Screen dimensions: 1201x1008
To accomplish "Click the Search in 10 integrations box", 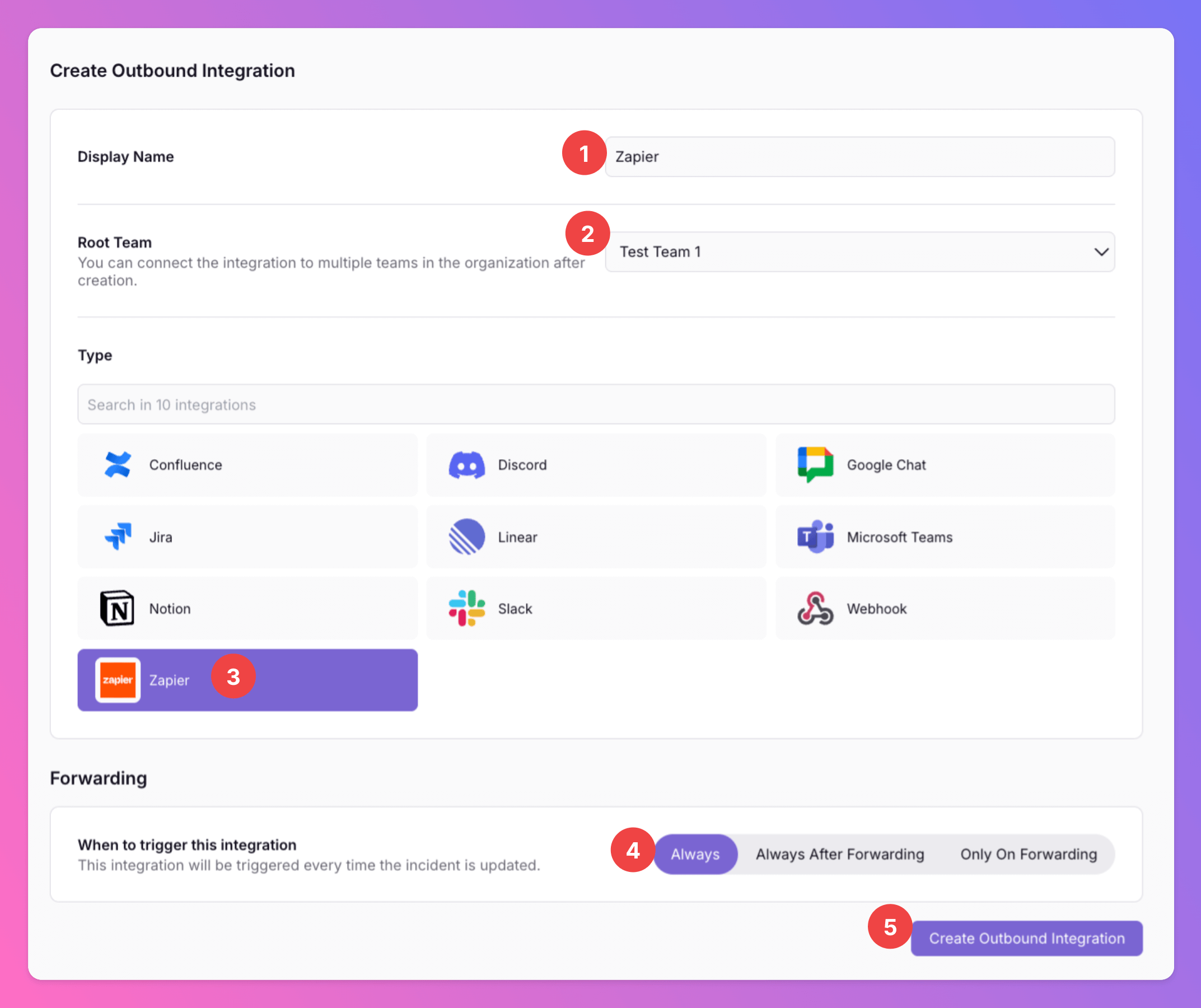I will point(596,404).
